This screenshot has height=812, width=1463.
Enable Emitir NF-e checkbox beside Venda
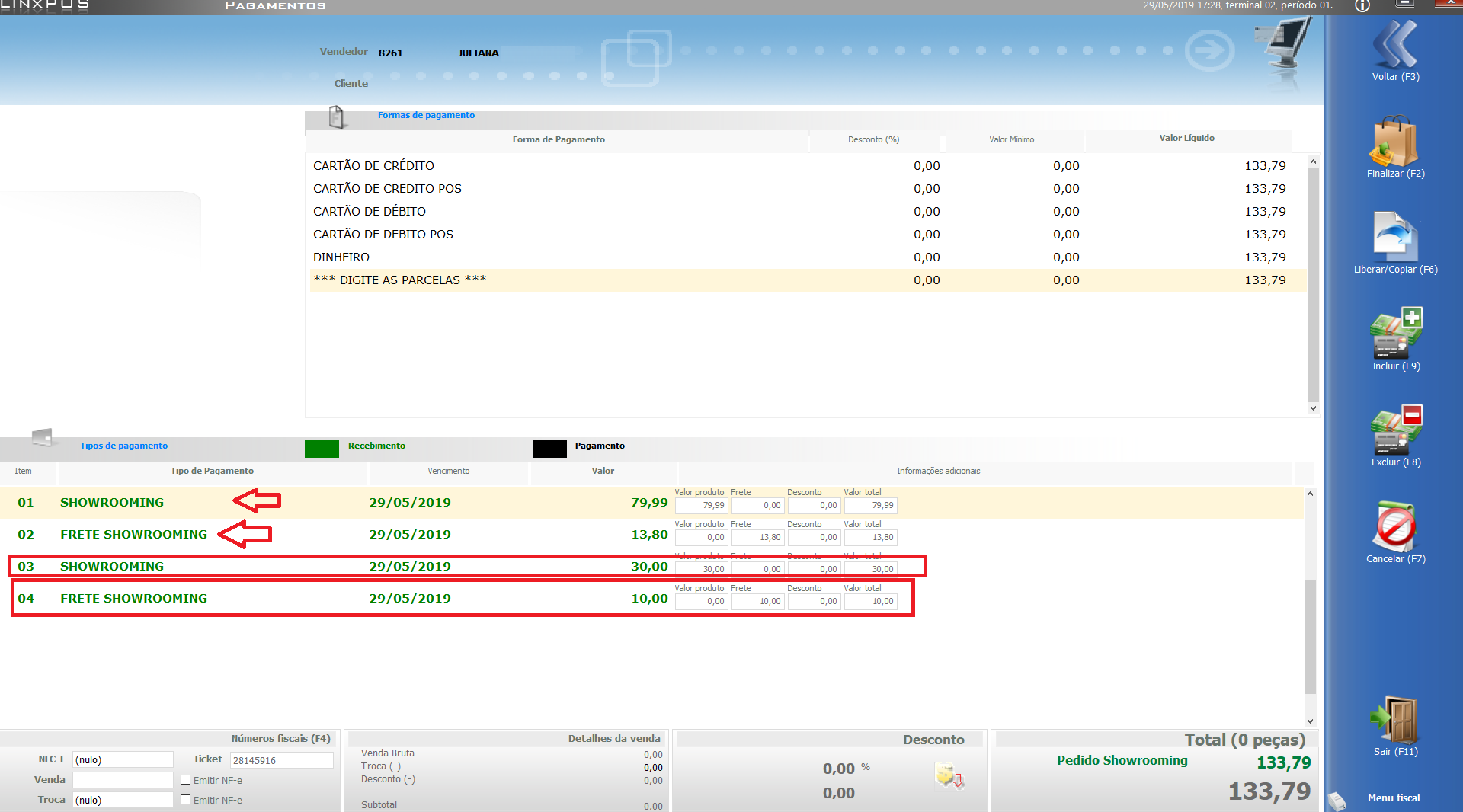185,780
